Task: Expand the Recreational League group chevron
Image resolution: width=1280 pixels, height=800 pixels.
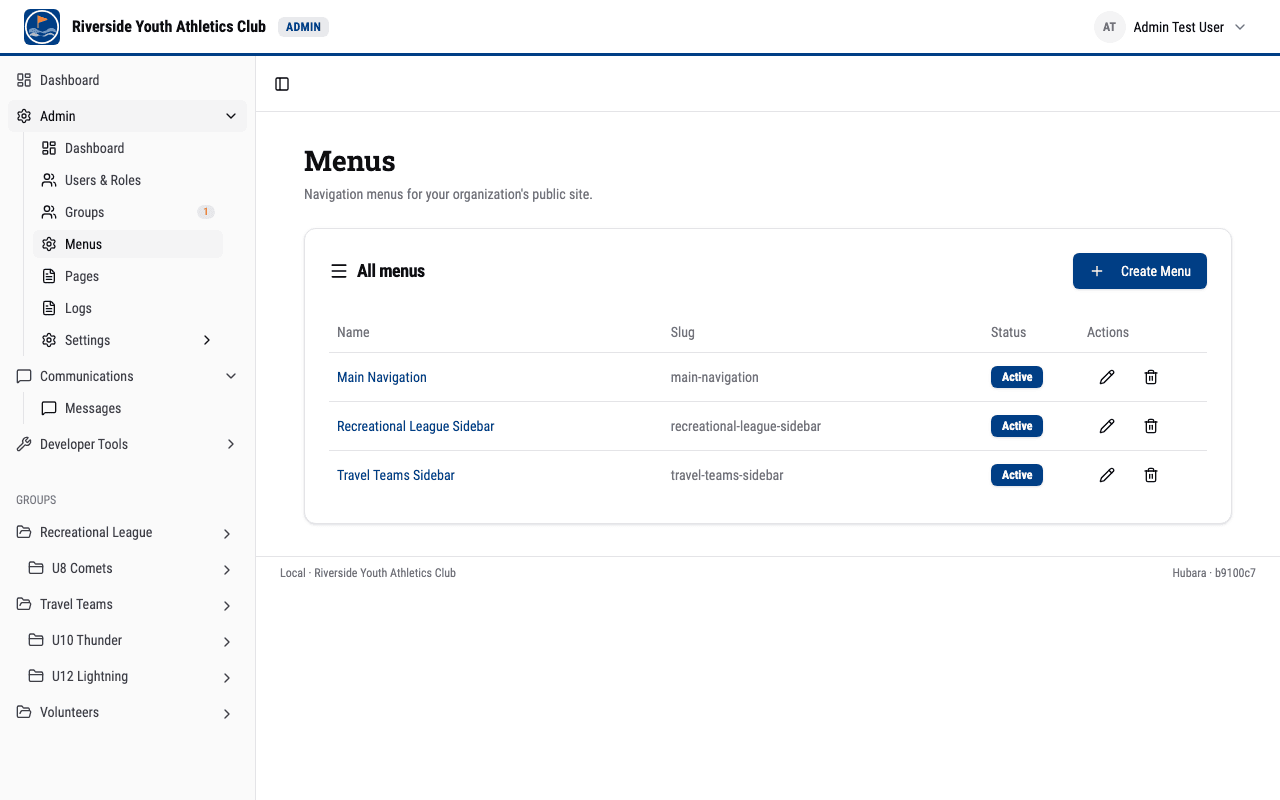Action: coord(227,534)
